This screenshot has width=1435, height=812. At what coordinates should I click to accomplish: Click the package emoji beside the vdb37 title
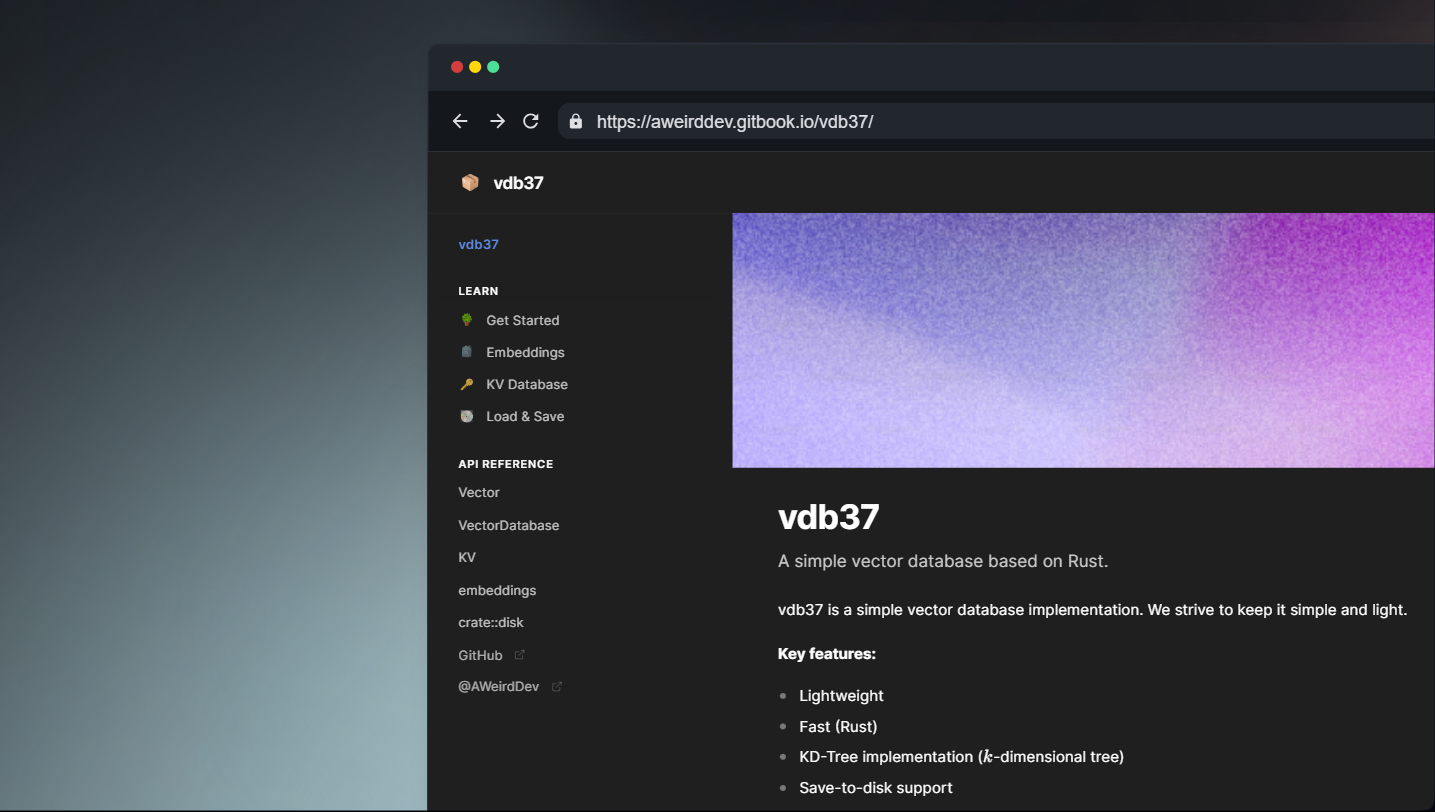pyautogui.click(x=470, y=182)
